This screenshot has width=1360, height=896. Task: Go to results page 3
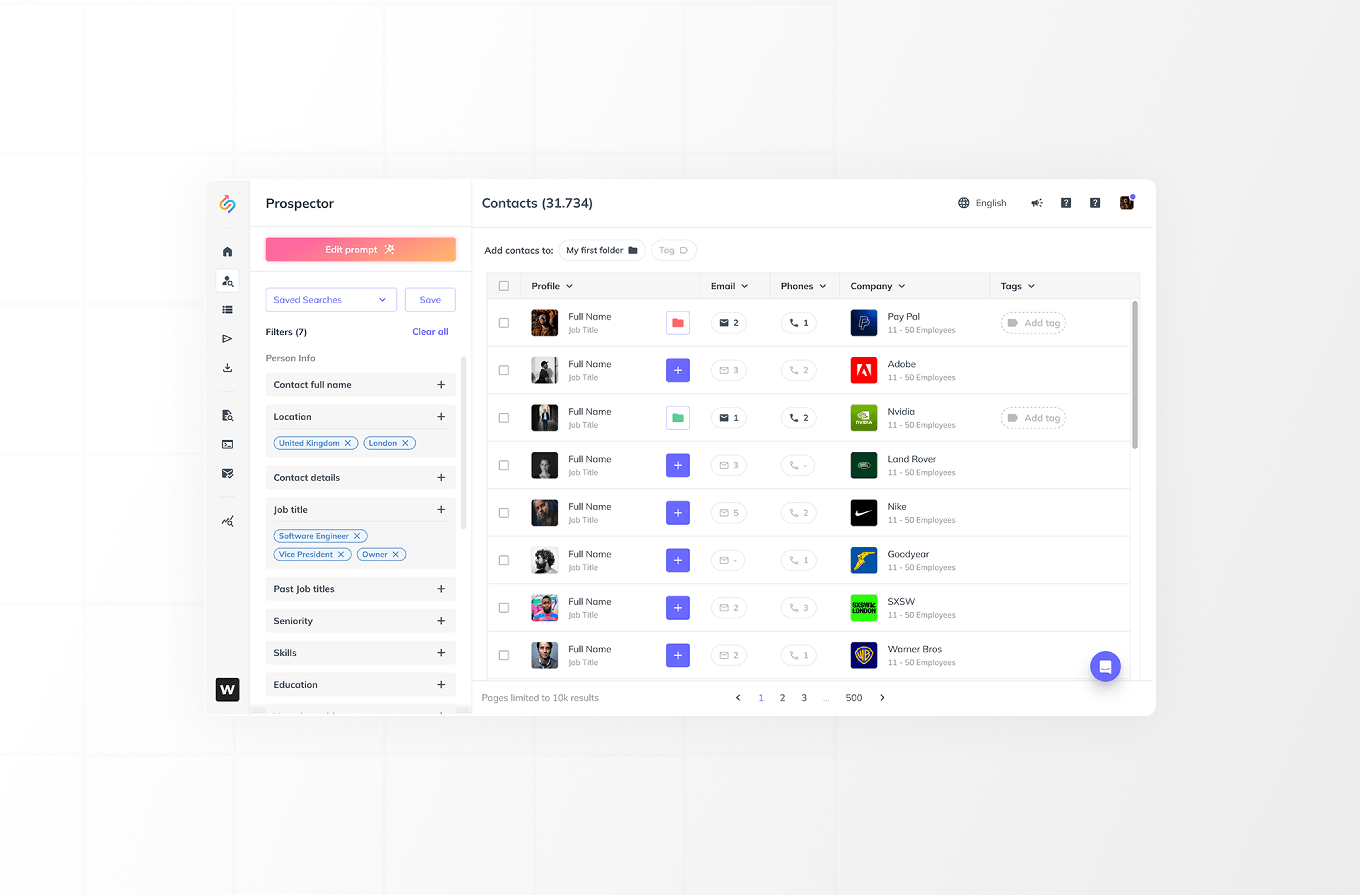point(804,698)
